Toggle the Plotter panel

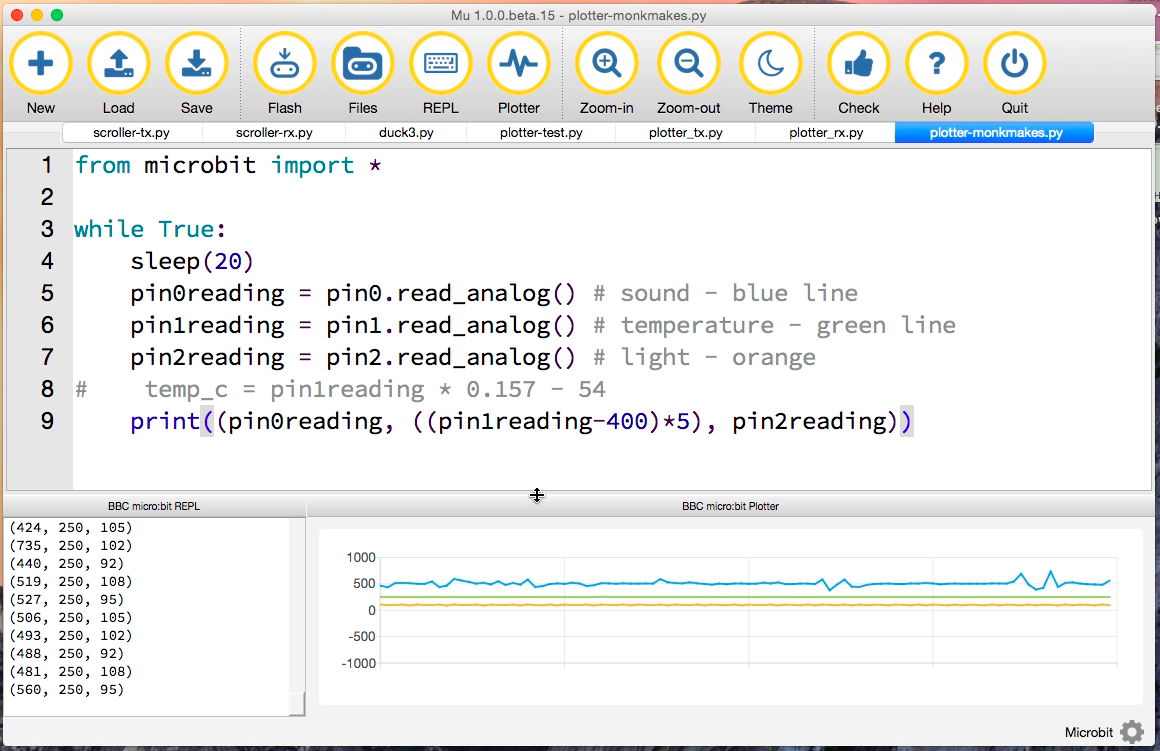(518, 64)
